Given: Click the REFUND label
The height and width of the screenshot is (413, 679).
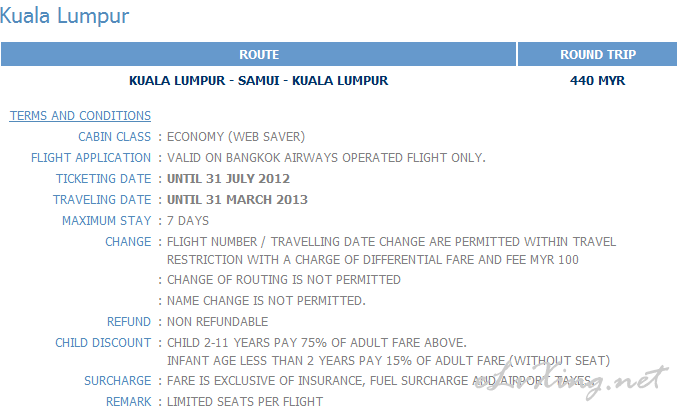Looking at the screenshot, I should 129,322.
